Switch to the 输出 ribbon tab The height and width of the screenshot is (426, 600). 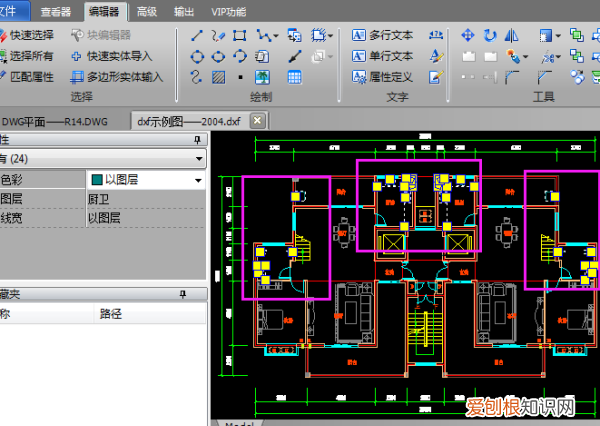click(x=184, y=12)
